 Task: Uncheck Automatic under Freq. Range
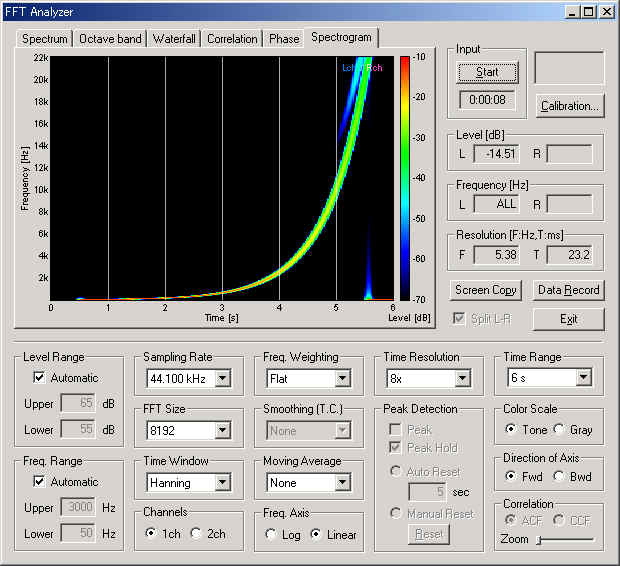point(39,482)
